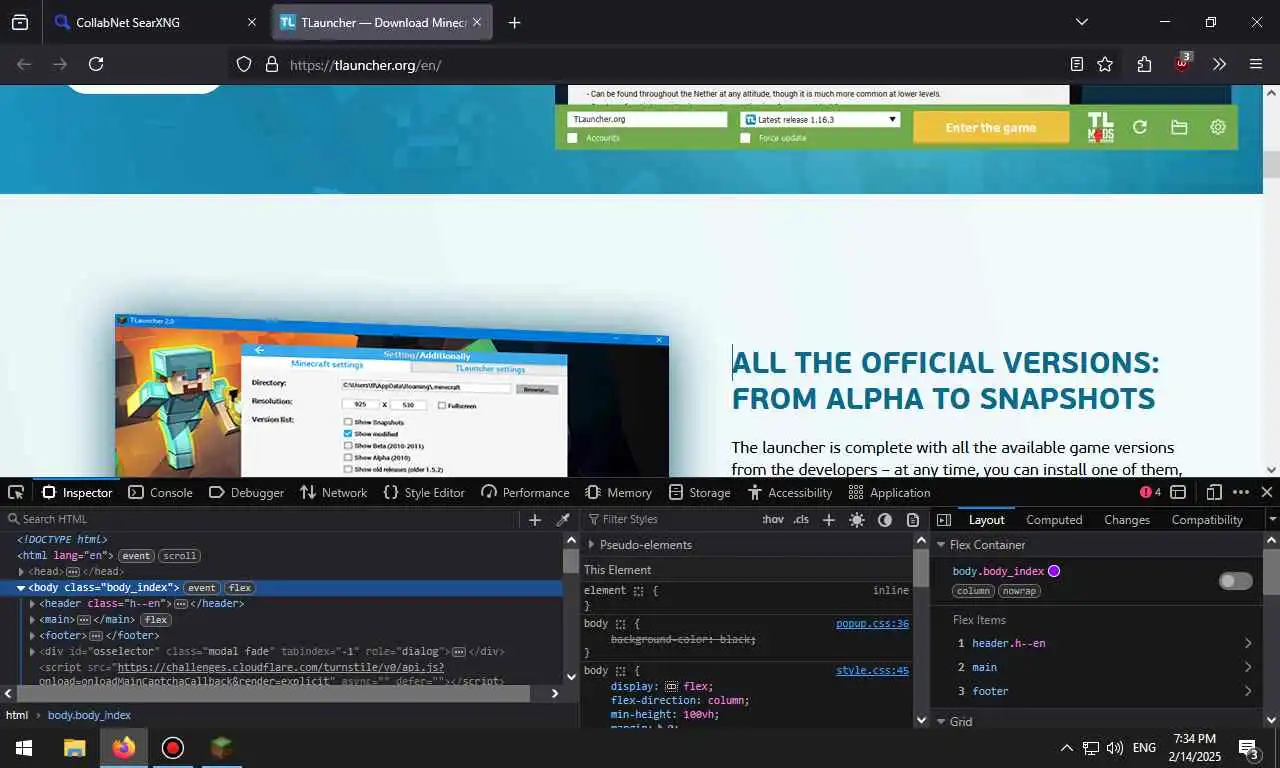Expand the footer node in markup
The width and height of the screenshot is (1280, 768).
[32, 636]
